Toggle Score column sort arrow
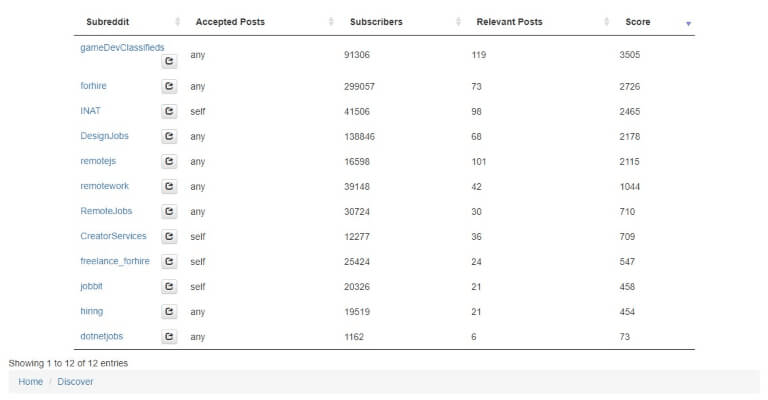768x400 pixels. coord(688,24)
